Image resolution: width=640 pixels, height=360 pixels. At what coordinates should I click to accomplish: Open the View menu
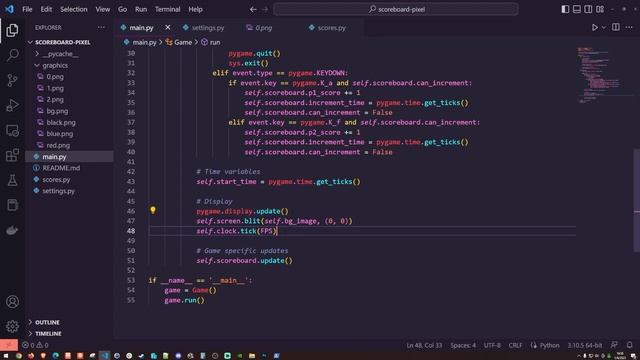click(x=103, y=9)
